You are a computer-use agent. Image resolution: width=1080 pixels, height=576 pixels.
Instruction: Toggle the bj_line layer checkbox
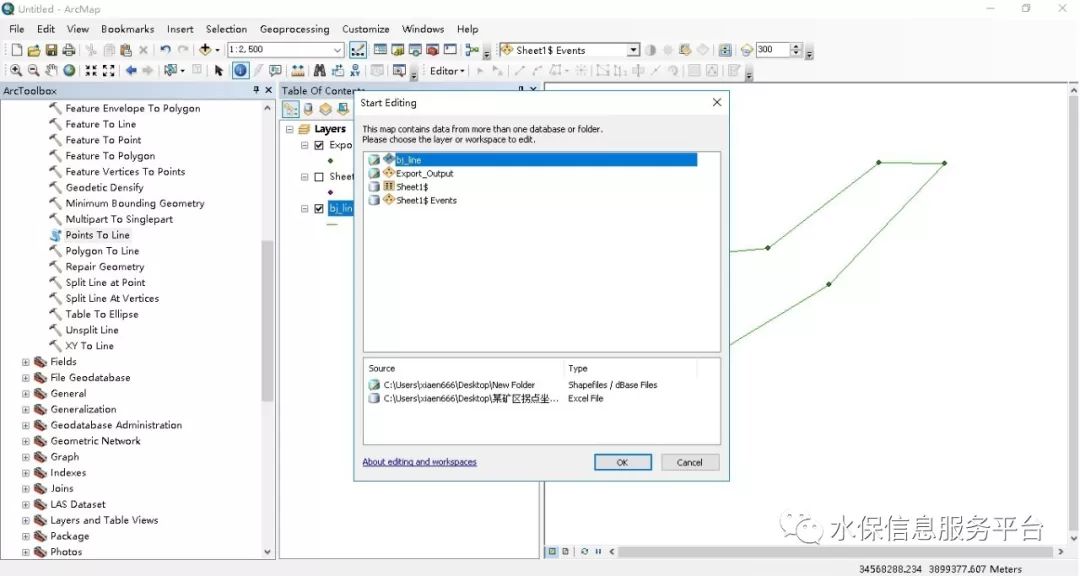click(x=319, y=209)
